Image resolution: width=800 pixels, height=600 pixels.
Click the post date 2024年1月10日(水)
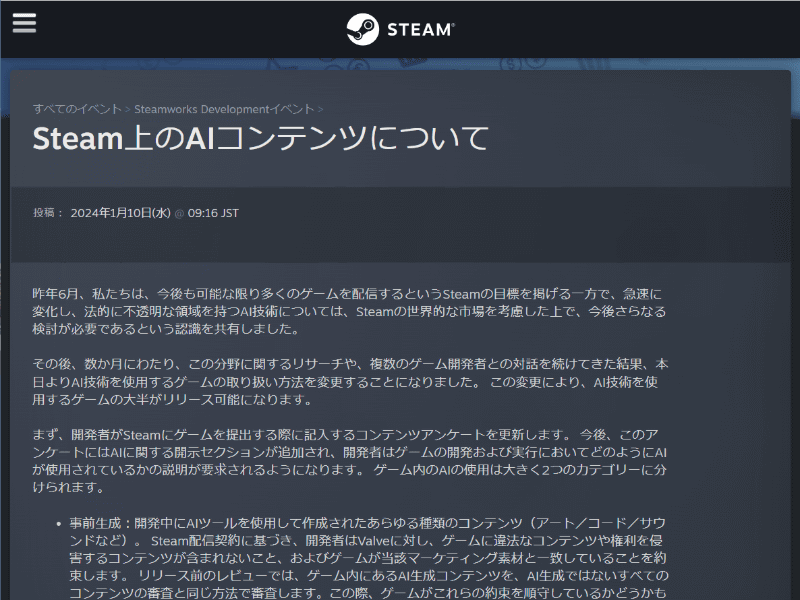tap(120, 213)
